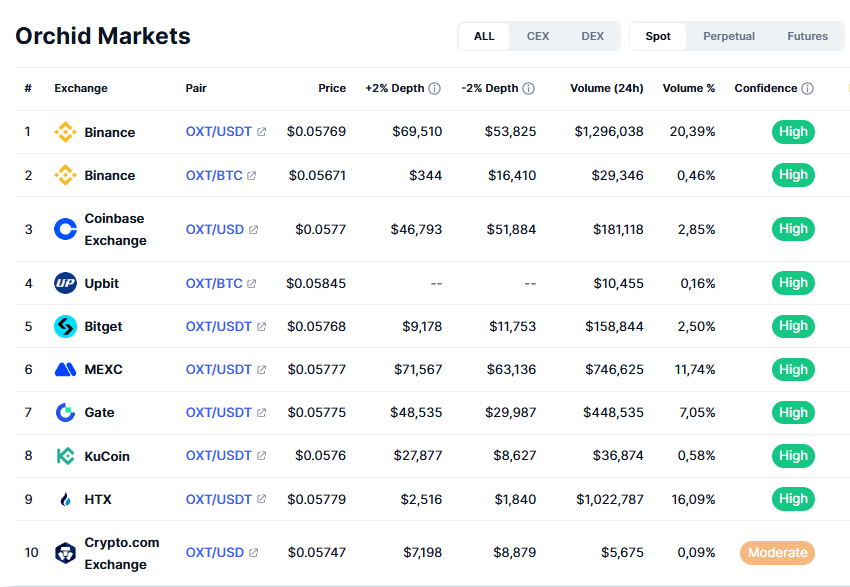850x587 pixels.
Task: Switch filter to DEX exchanges
Action: (x=593, y=36)
